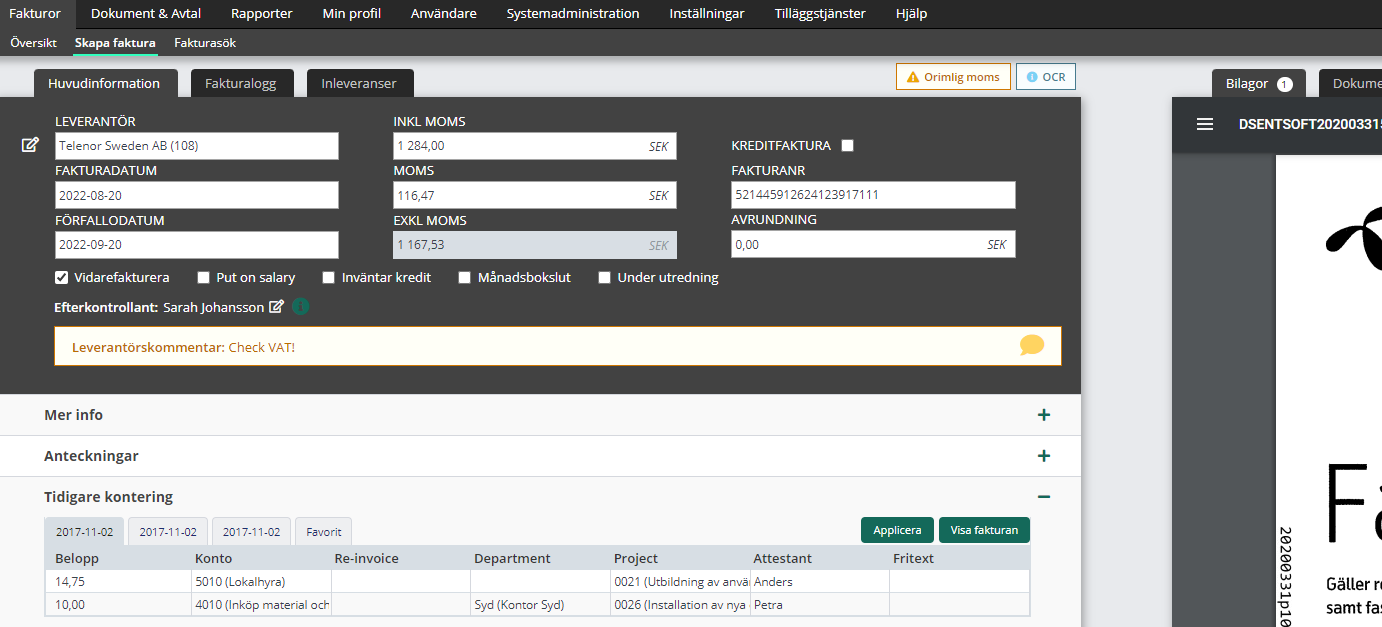Click the Exkl moms disabled field
The image size is (1382, 627).
click(x=535, y=245)
